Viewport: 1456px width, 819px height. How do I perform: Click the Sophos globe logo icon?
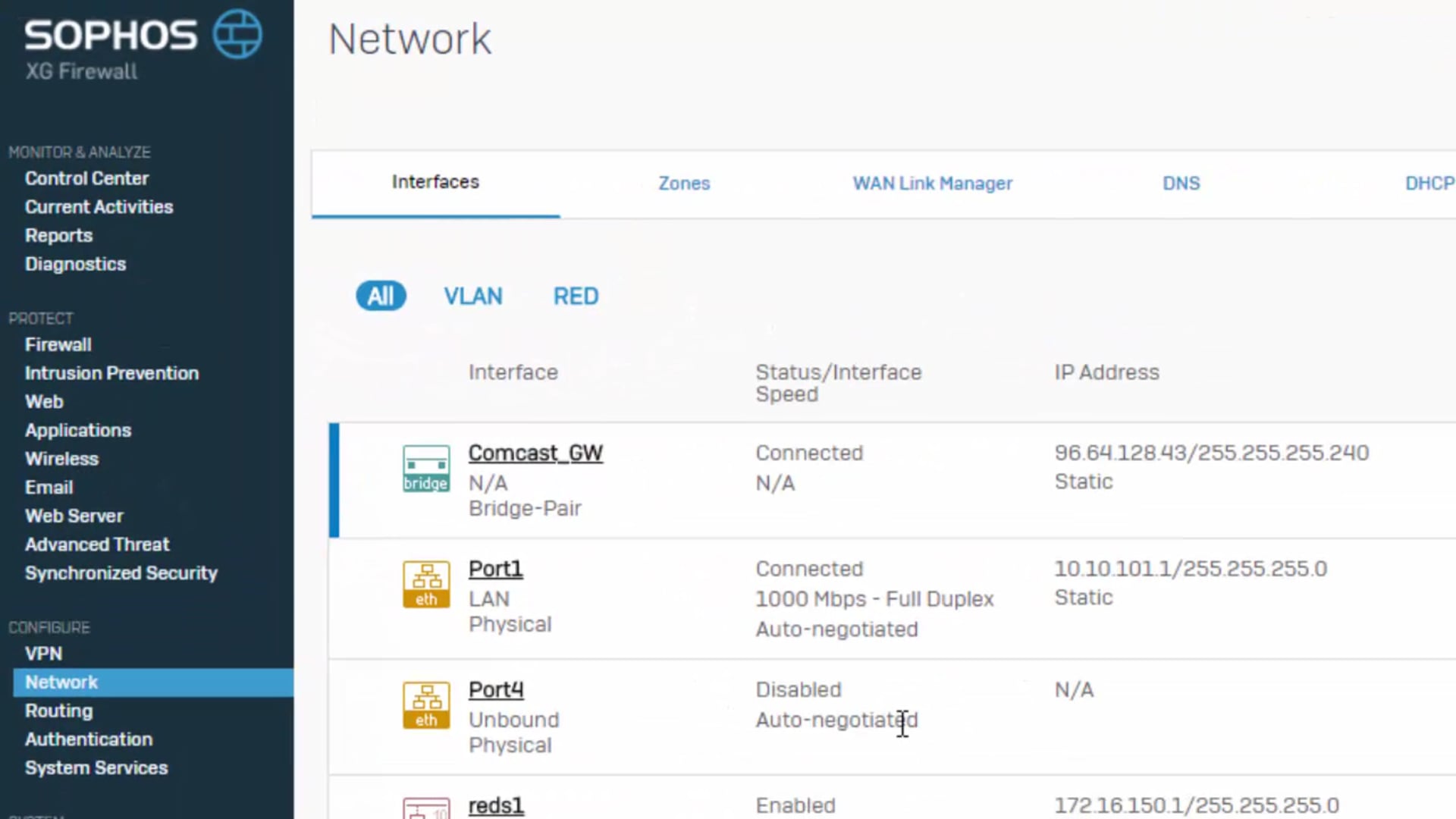click(237, 34)
